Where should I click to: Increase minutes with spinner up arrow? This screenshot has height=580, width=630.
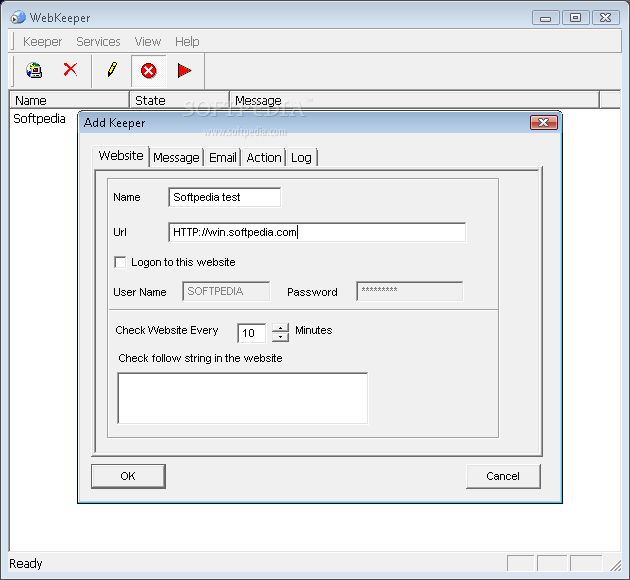coord(280,328)
